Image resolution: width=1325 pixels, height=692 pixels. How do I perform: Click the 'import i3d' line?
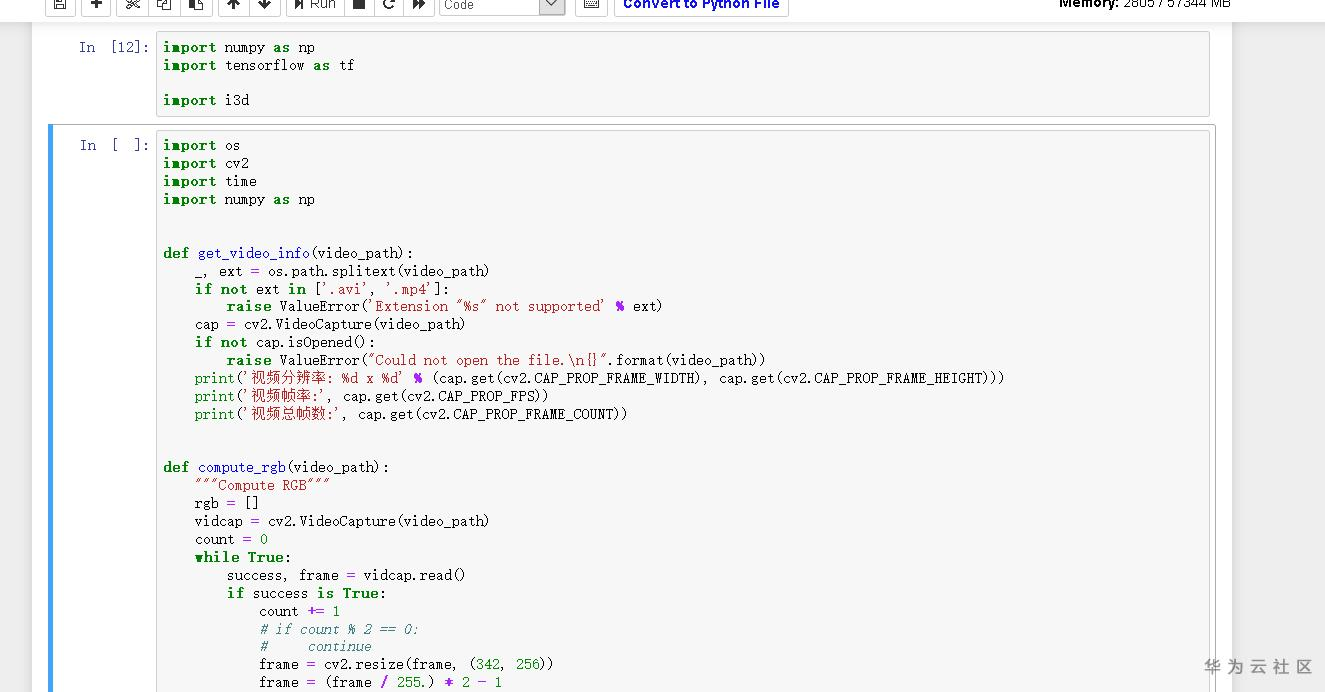206,100
